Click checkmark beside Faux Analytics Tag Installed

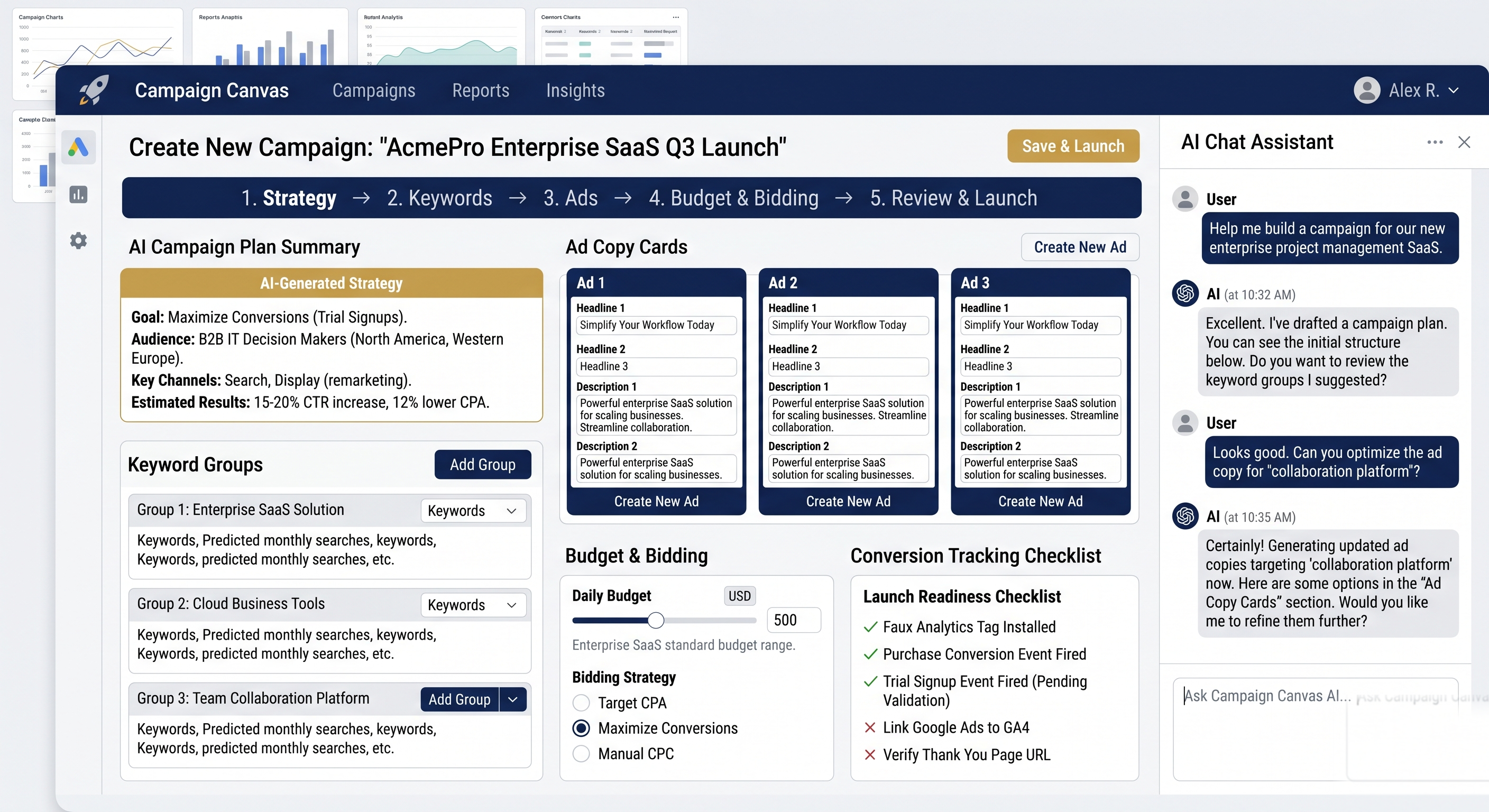point(870,627)
